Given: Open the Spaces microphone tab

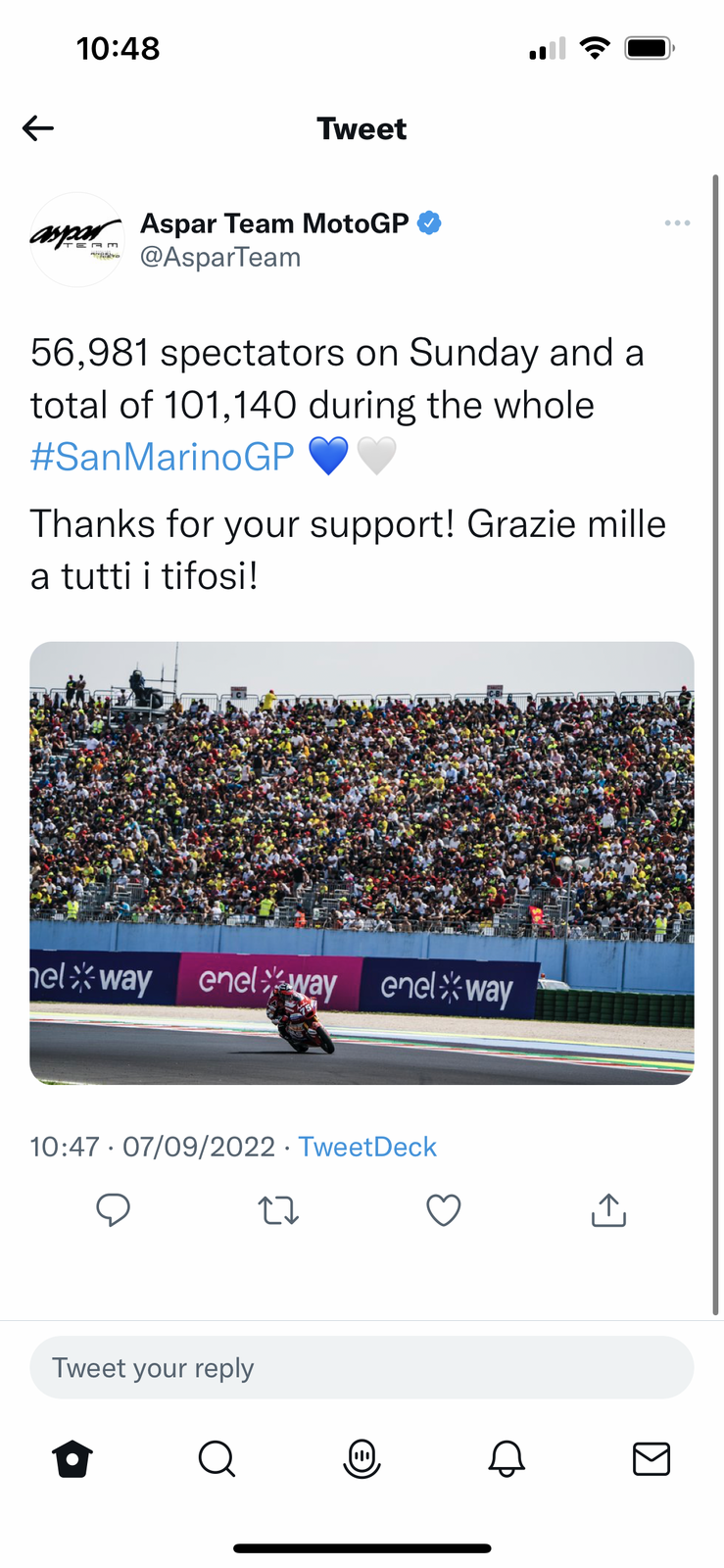Looking at the screenshot, I should point(362,1459).
